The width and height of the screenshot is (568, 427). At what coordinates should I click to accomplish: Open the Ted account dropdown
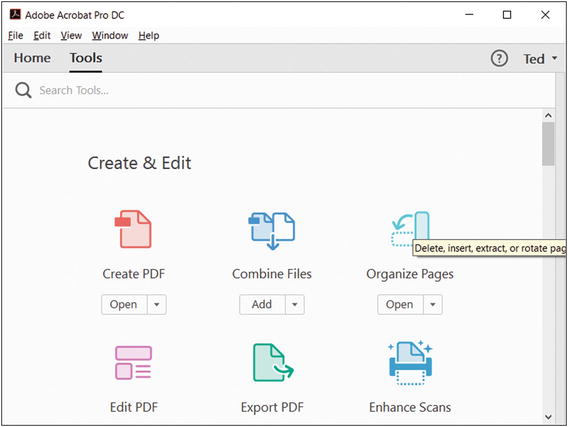click(x=540, y=59)
